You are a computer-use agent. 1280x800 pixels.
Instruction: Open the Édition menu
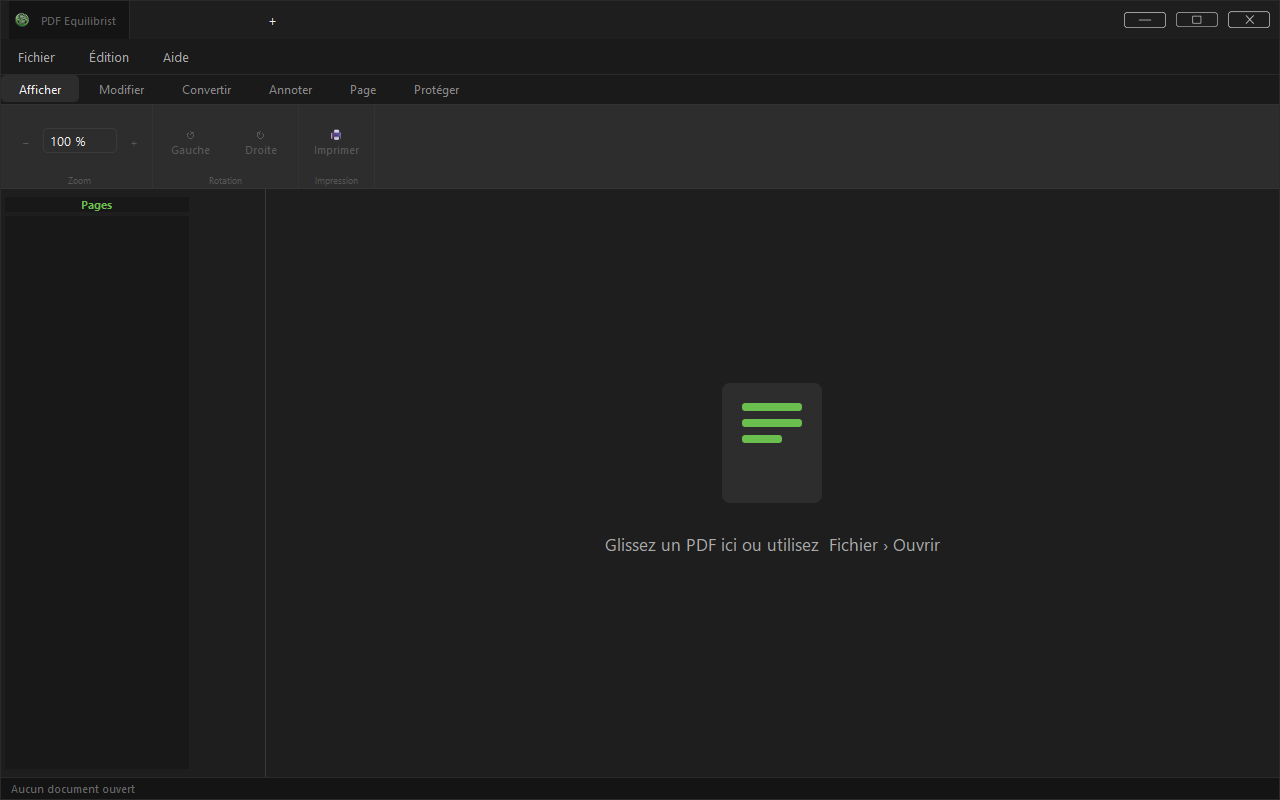point(109,57)
